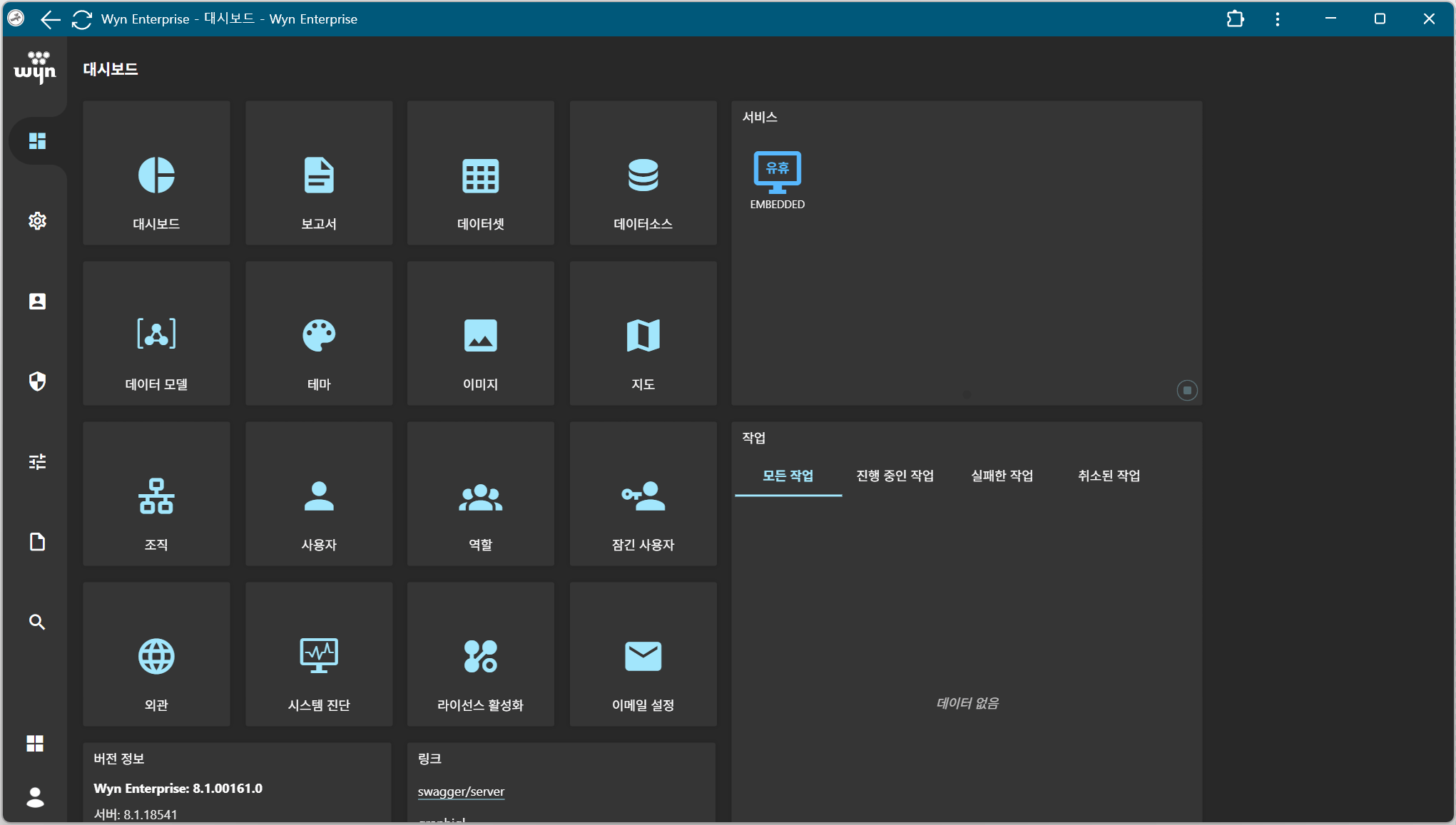The width and height of the screenshot is (1456, 825).
Task: Open the sidebar search
Action: 36,622
